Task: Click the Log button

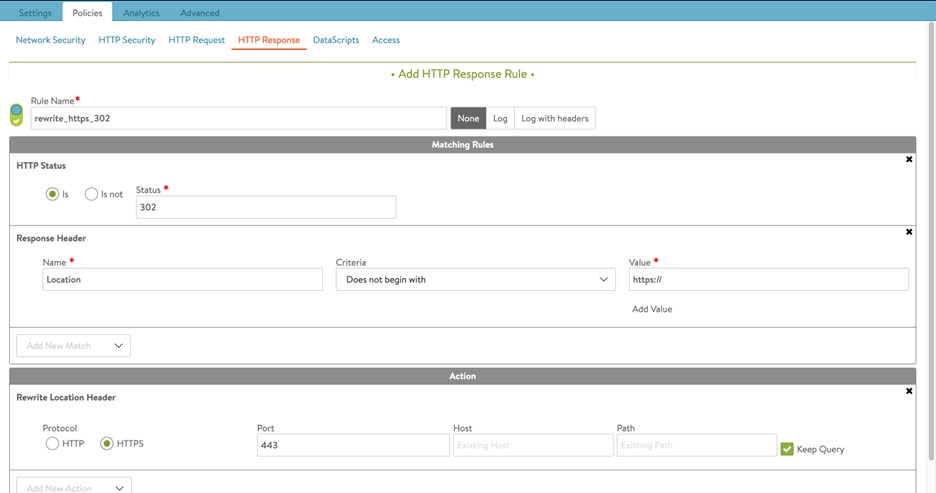Action: click(x=500, y=118)
